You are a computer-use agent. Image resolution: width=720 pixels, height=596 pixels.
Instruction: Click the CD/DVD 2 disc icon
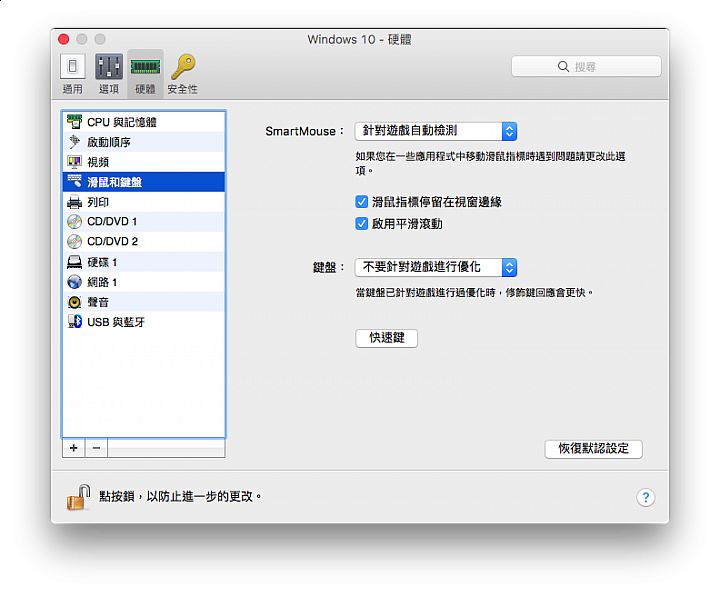click(x=74, y=241)
